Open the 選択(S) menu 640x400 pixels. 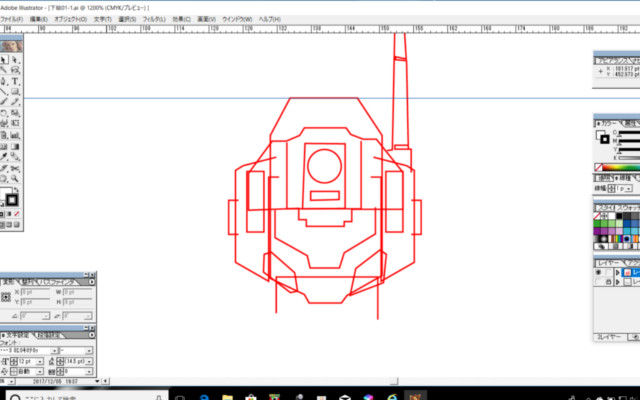point(127,19)
